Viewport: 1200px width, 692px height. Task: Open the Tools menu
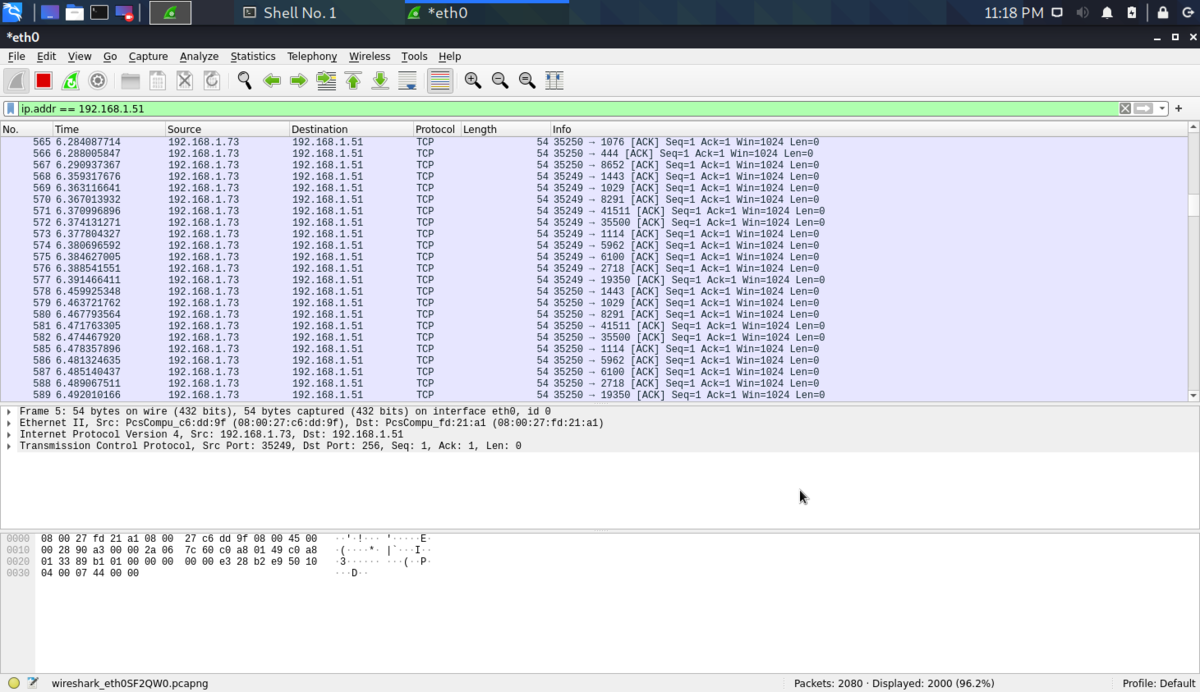414,56
